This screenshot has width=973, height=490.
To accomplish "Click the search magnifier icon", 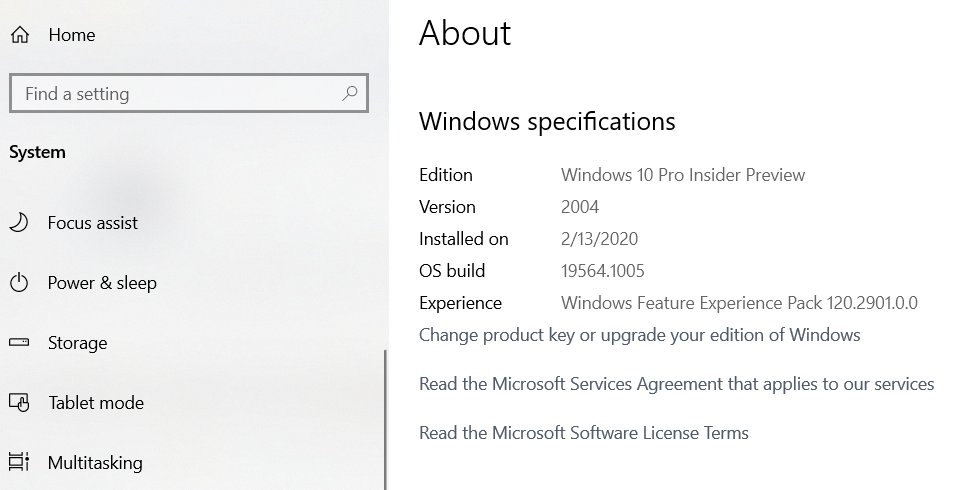I will [x=350, y=94].
